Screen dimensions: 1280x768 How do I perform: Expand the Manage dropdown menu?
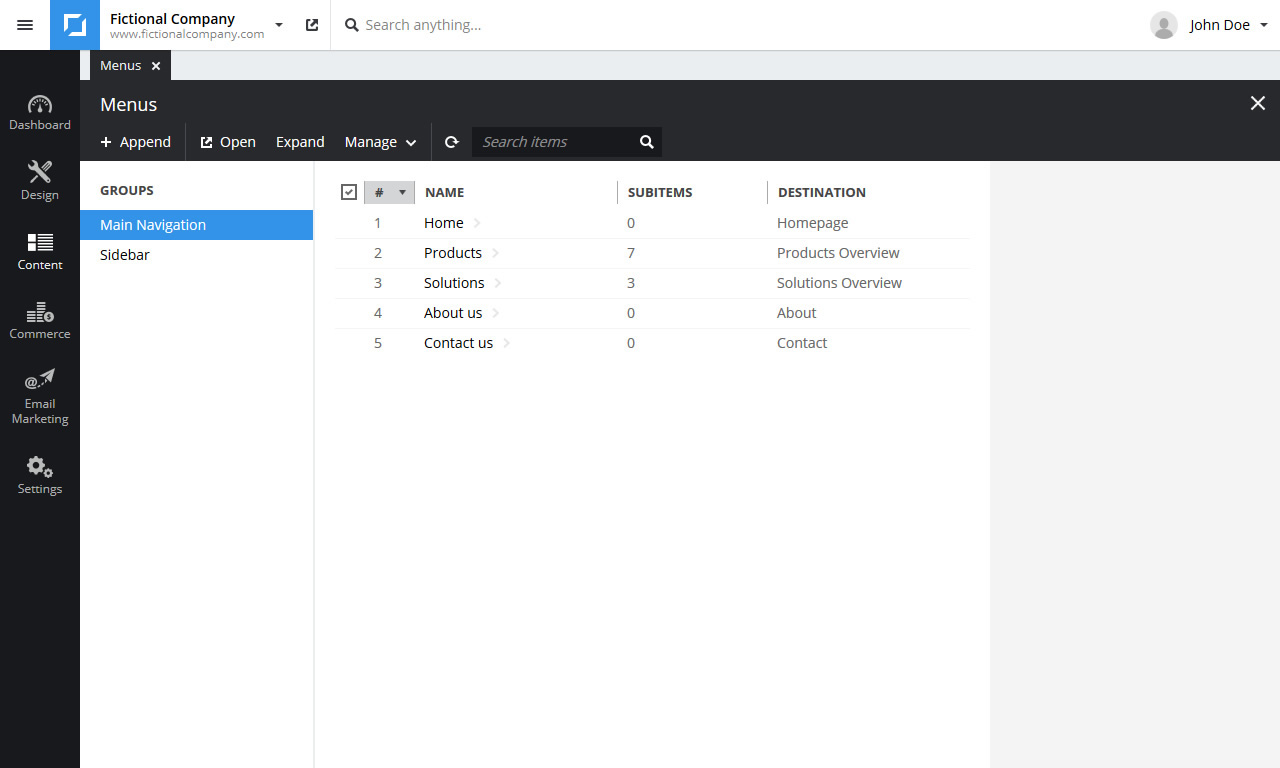380,142
